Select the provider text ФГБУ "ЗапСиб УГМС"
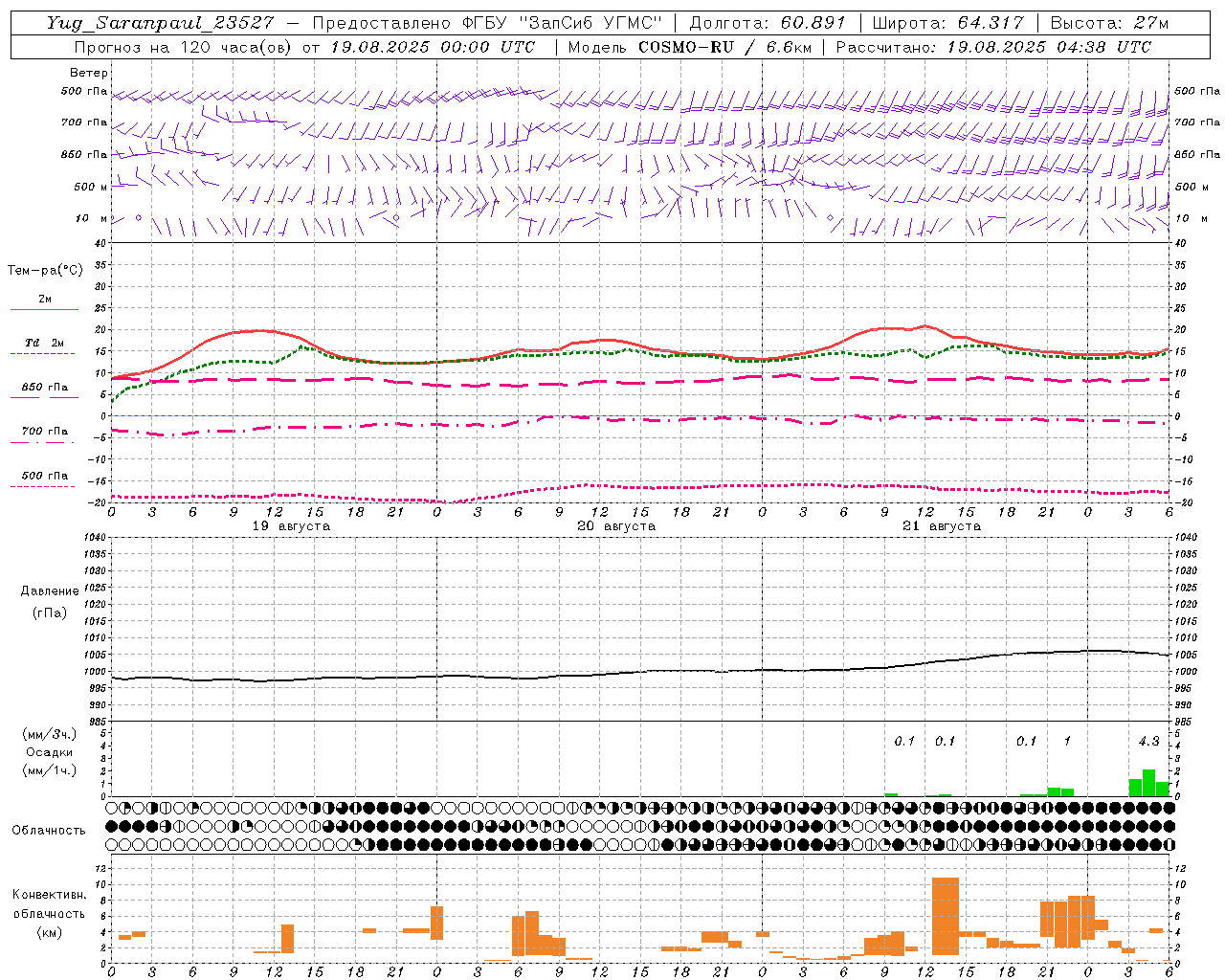 coord(562,23)
